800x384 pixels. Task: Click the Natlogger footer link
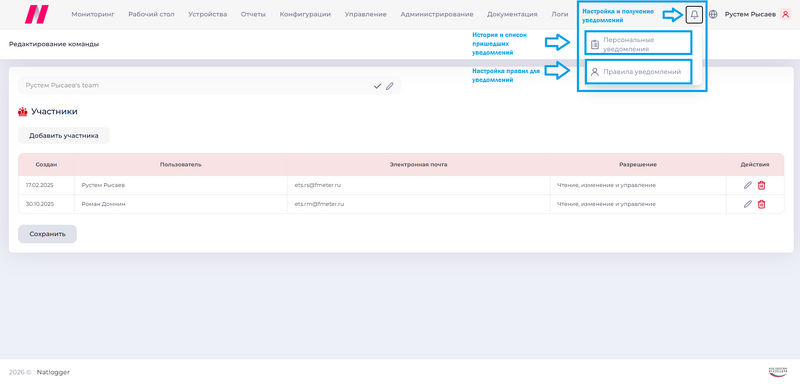pyautogui.click(x=53, y=372)
